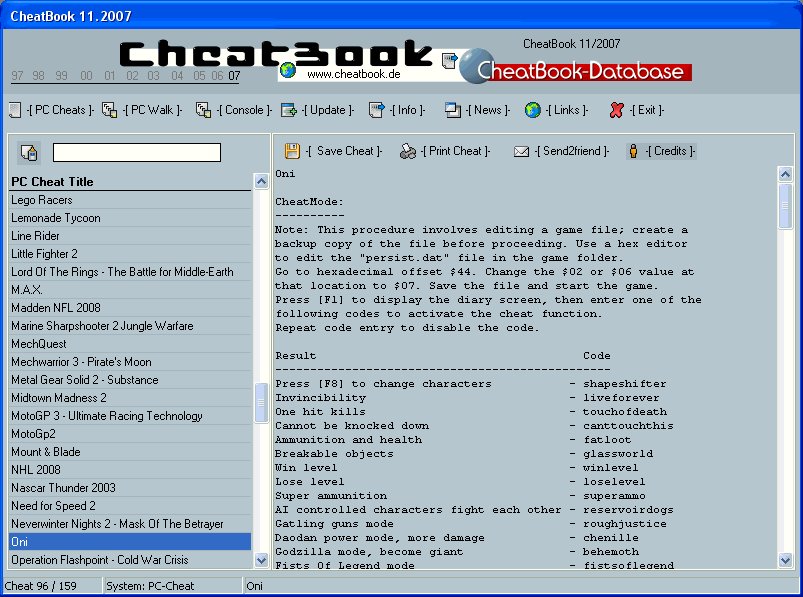Click the search icon beside the search box
Screen dimensions: 803x597
(x=29, y=153)
